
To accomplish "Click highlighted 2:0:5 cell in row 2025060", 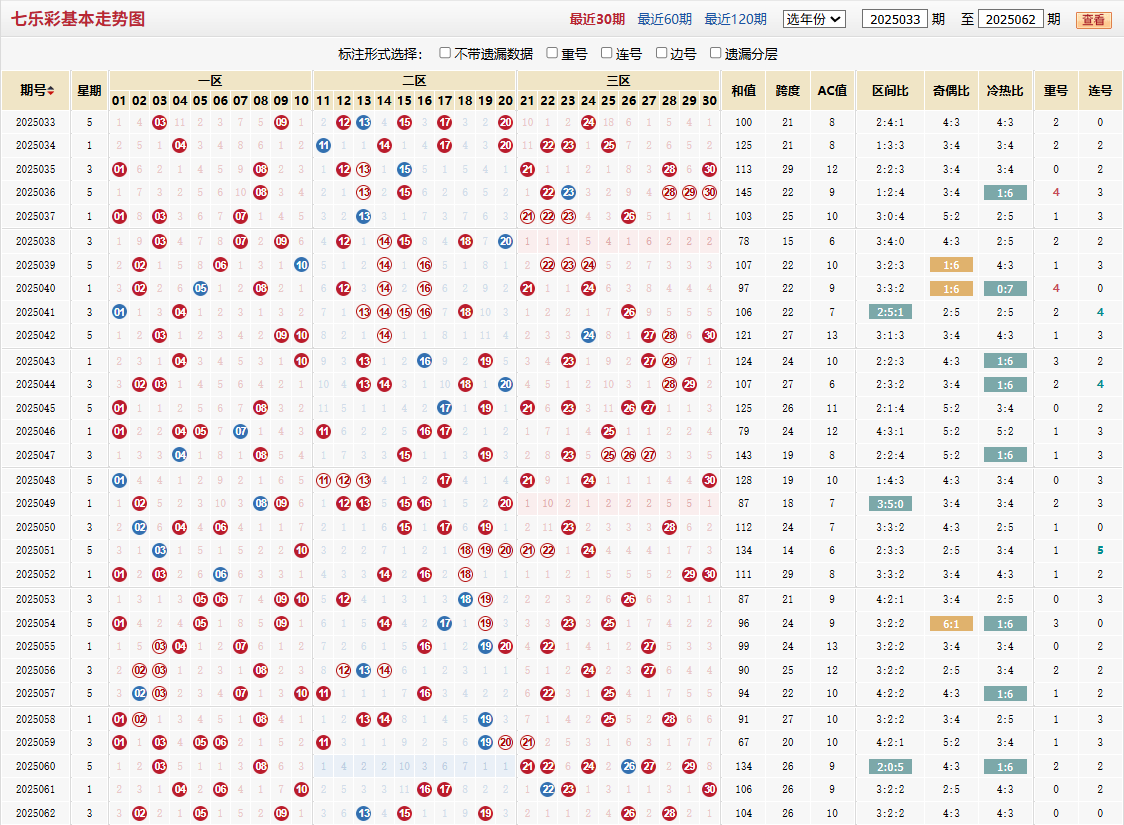I will coord(890,767).
